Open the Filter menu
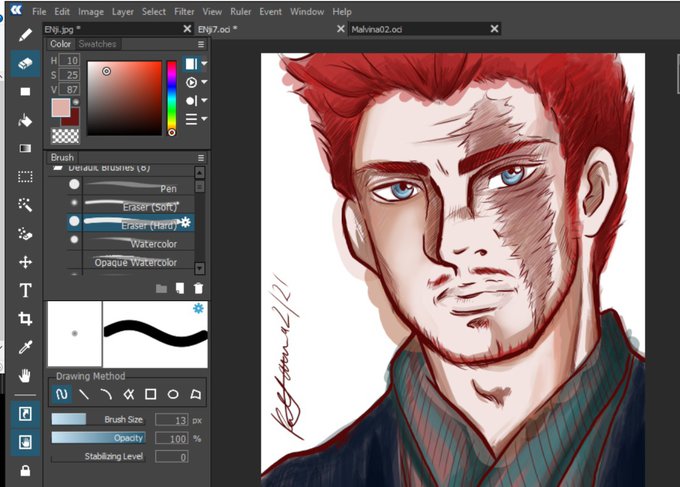 pyautogui.click(x=184, y=12)
